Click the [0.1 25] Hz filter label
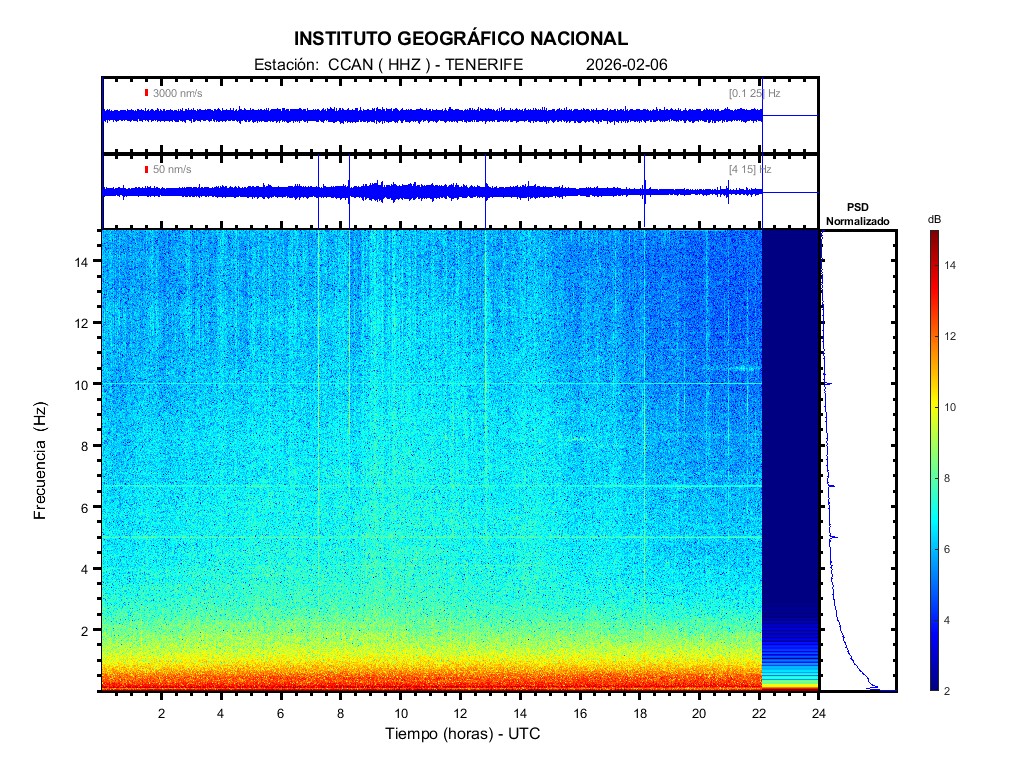Viewport: 1024px width, 768px height. point(754,93)
